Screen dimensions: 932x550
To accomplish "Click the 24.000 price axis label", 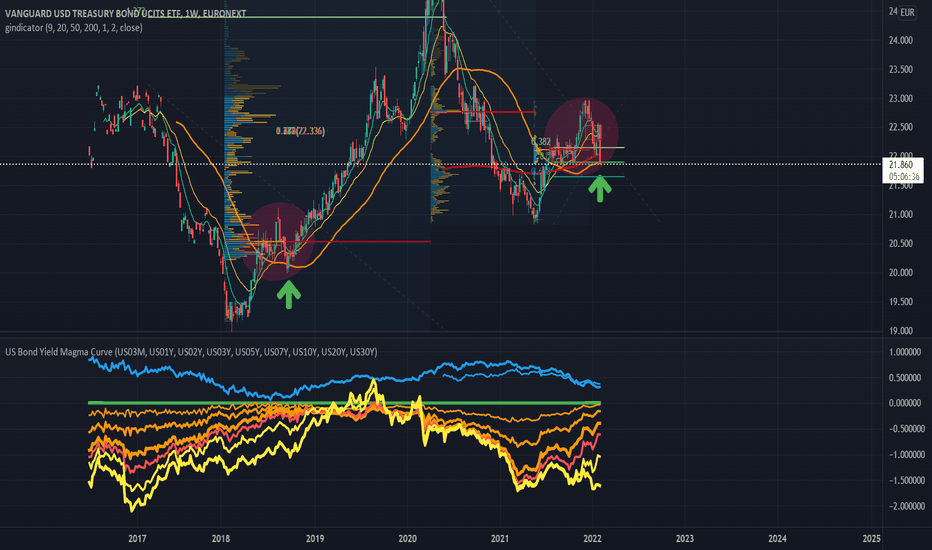I will [900, 40].
